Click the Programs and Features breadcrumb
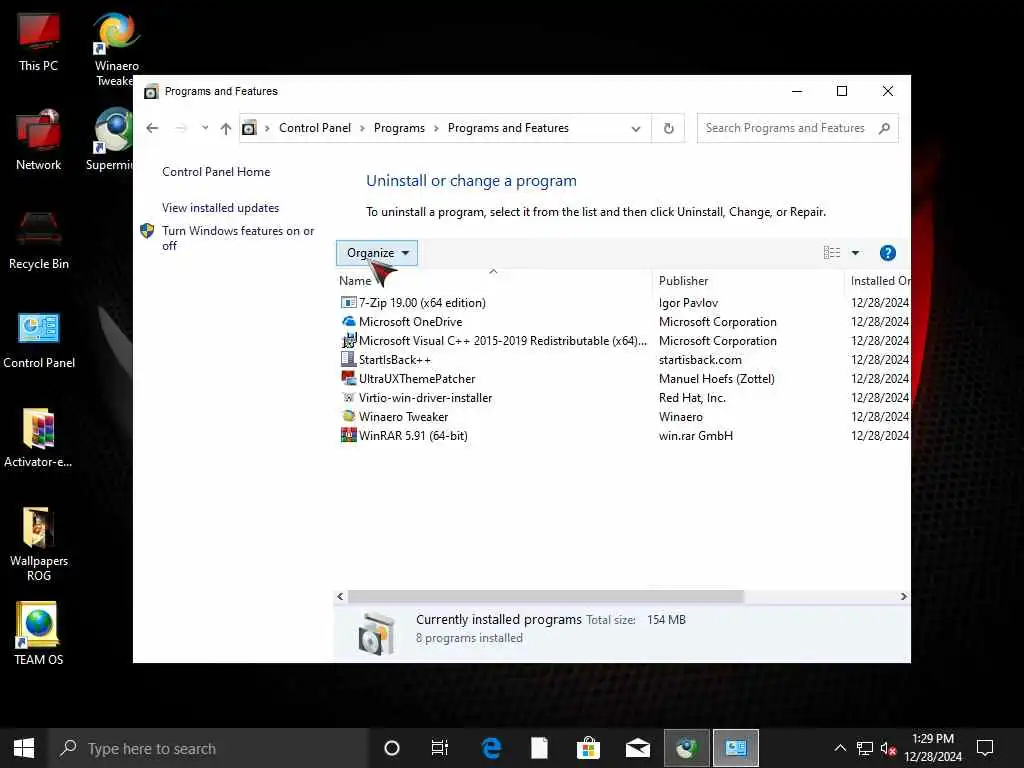Screen dimensions: 1024x768 (x=508, y=128)
